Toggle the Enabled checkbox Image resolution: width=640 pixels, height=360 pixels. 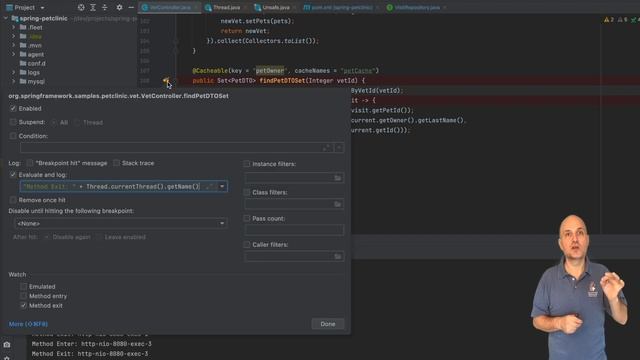point(13,109)
